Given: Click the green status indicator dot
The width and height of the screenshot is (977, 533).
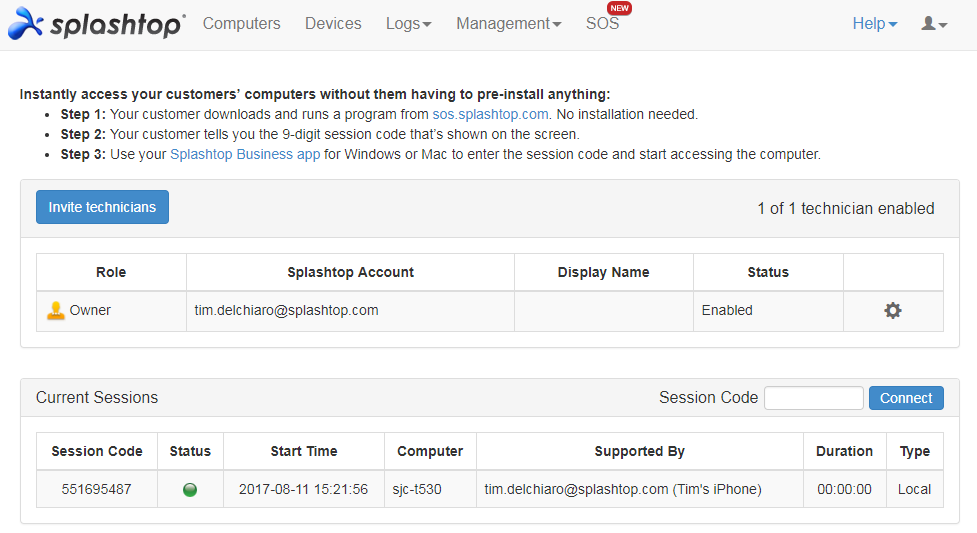Looking at the screenshot, I should (190, 490).
